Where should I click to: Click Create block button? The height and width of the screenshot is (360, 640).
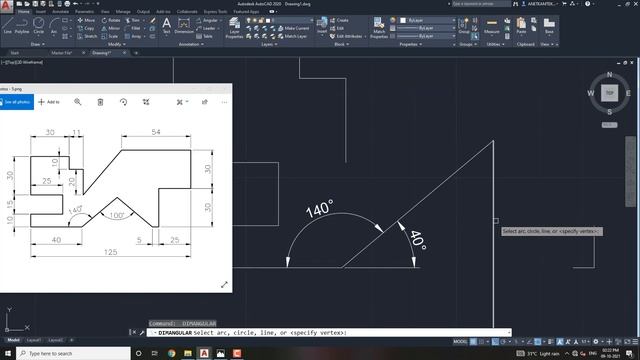(x=339, y=20)
